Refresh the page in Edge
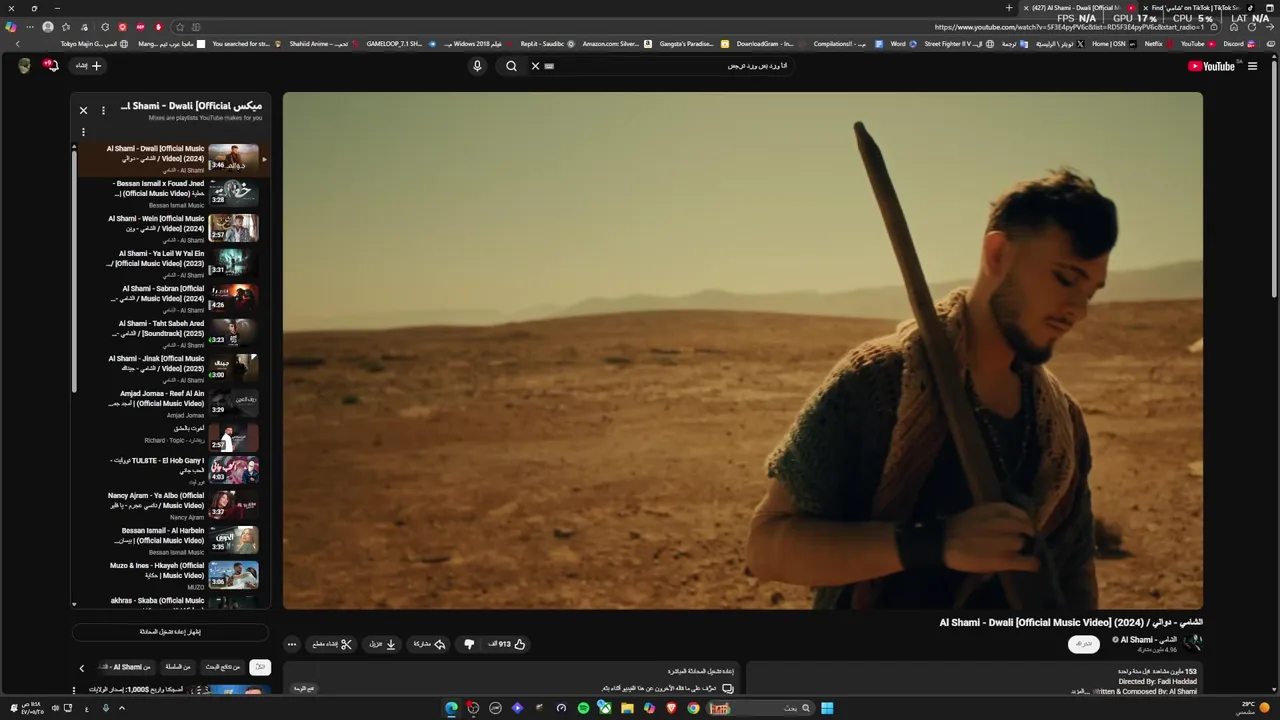The image size is (1280, 720). (x=1252, y=27)
